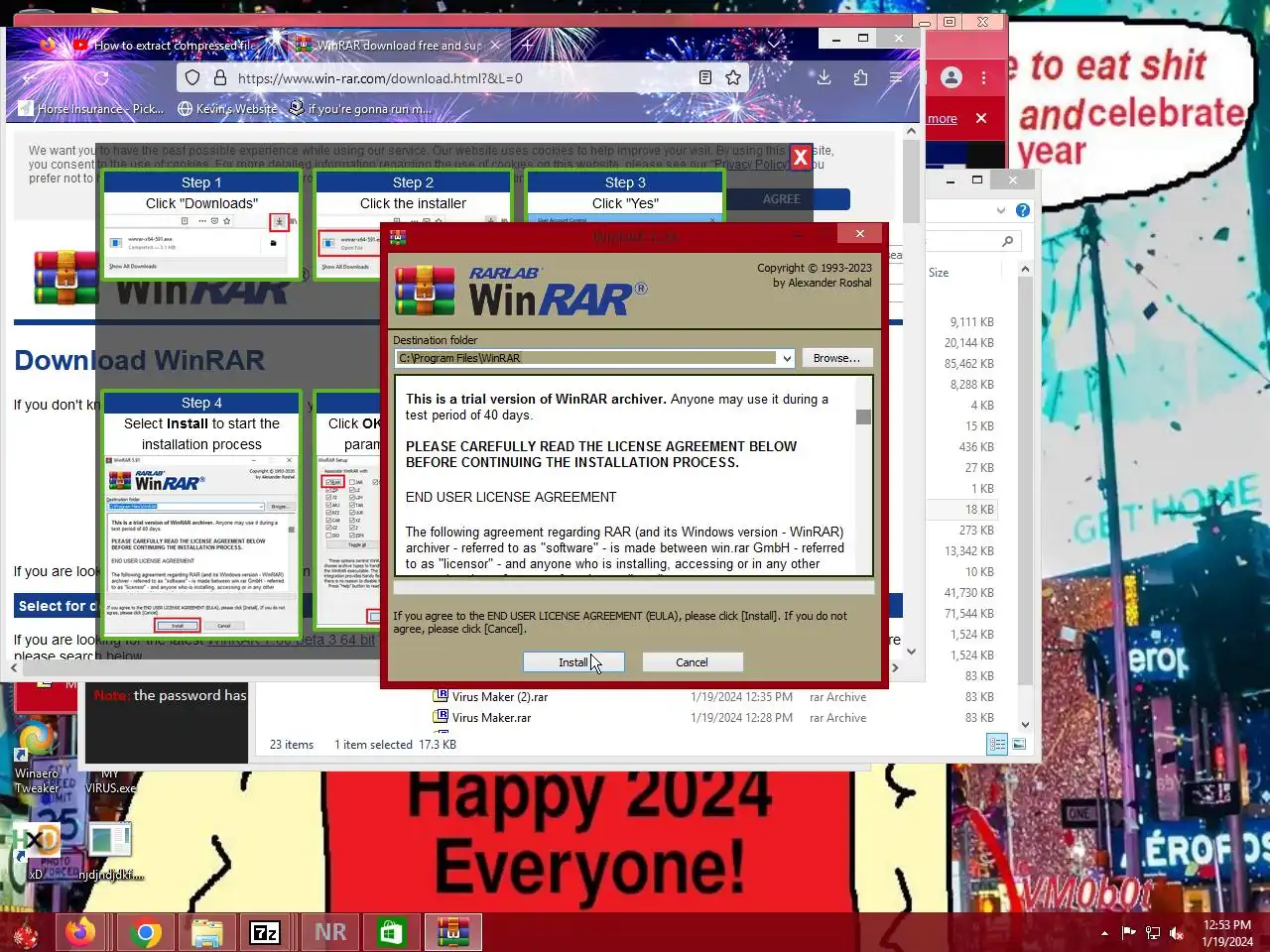Screen dimensions: 1270x952
Task: Open the Firefox extensions icon
Action: pyautogui.click(x=860, y=77)
